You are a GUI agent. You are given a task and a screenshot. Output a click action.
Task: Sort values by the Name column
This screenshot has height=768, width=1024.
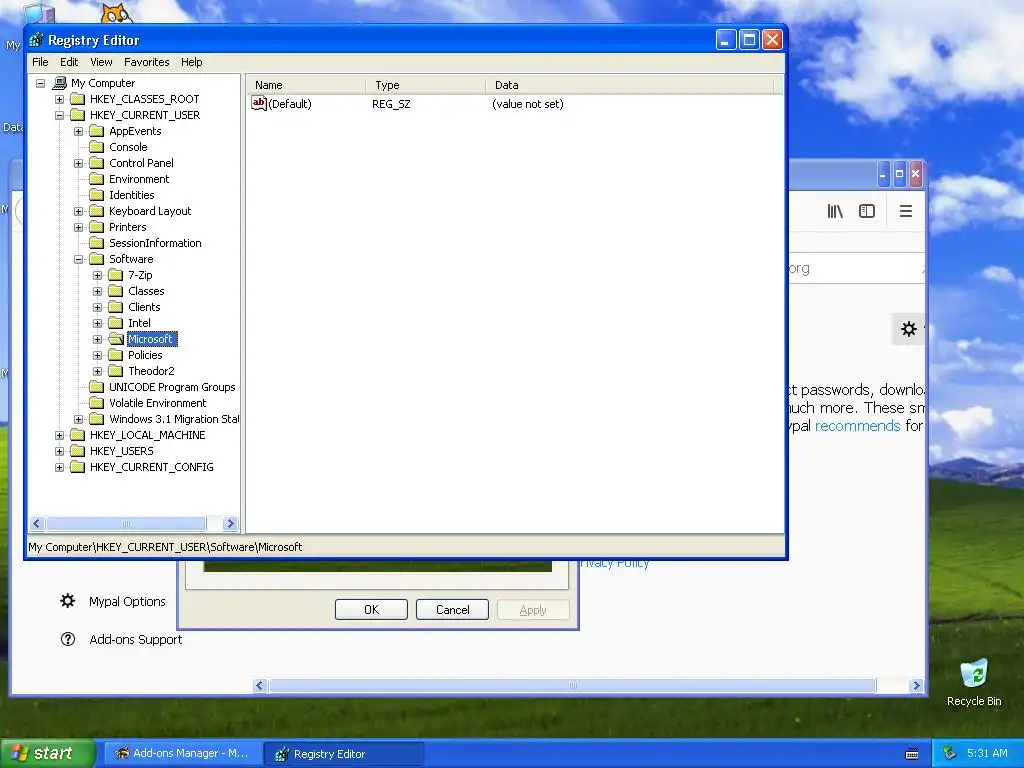point(306,85)
